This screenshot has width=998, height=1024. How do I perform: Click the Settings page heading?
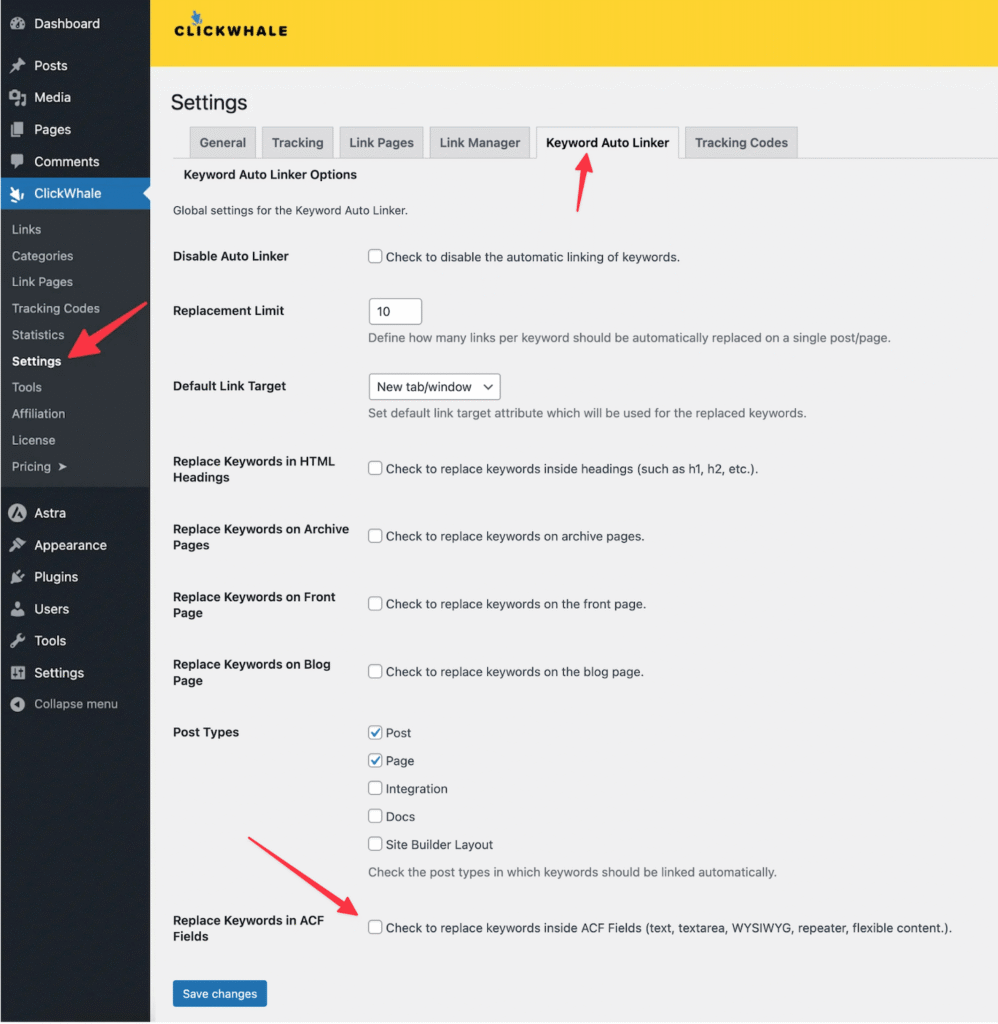[x=209, y=103]
